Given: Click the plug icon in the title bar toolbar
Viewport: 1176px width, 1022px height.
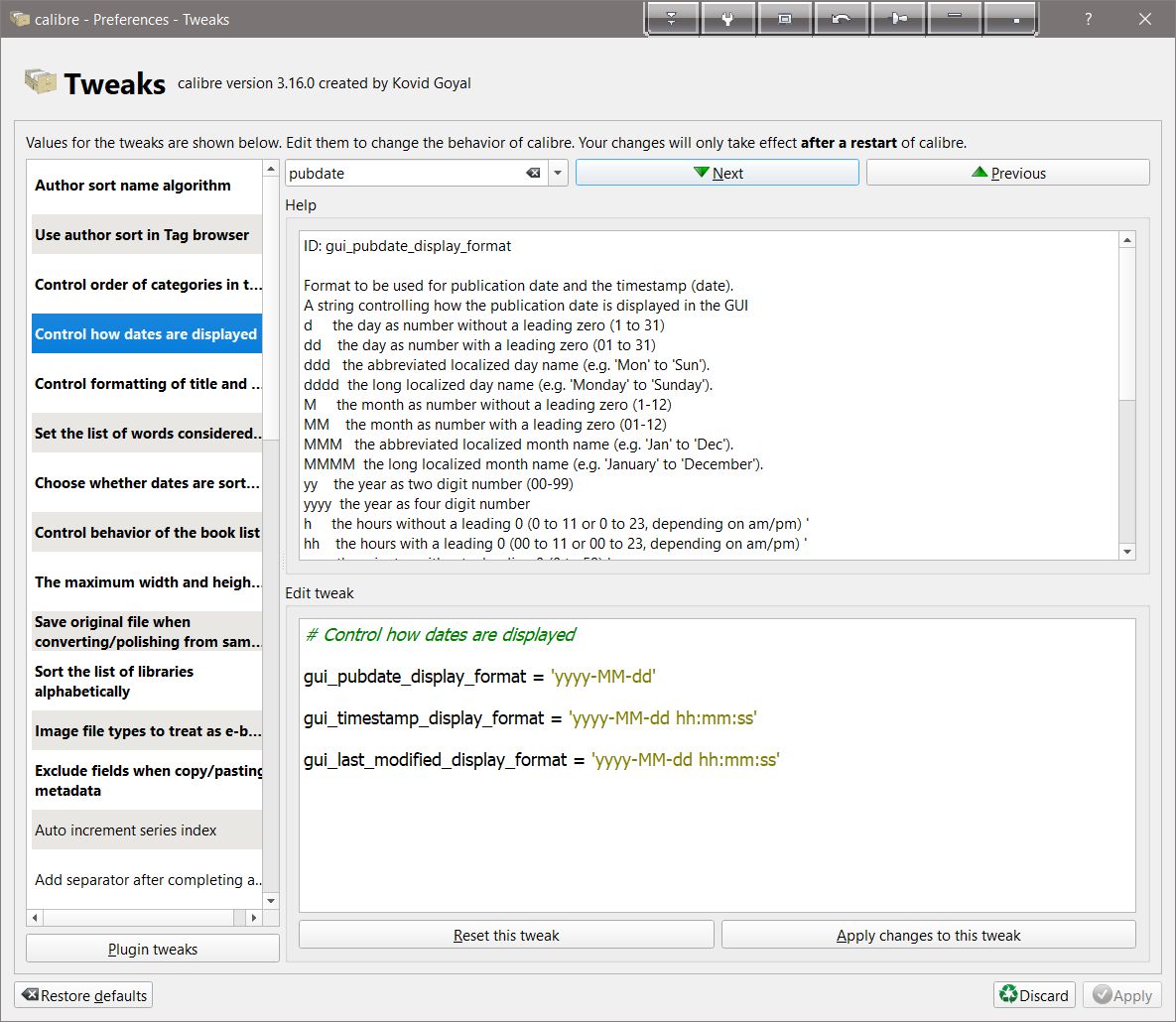Looking at the screenshot, I should click(x=727, y=19).
